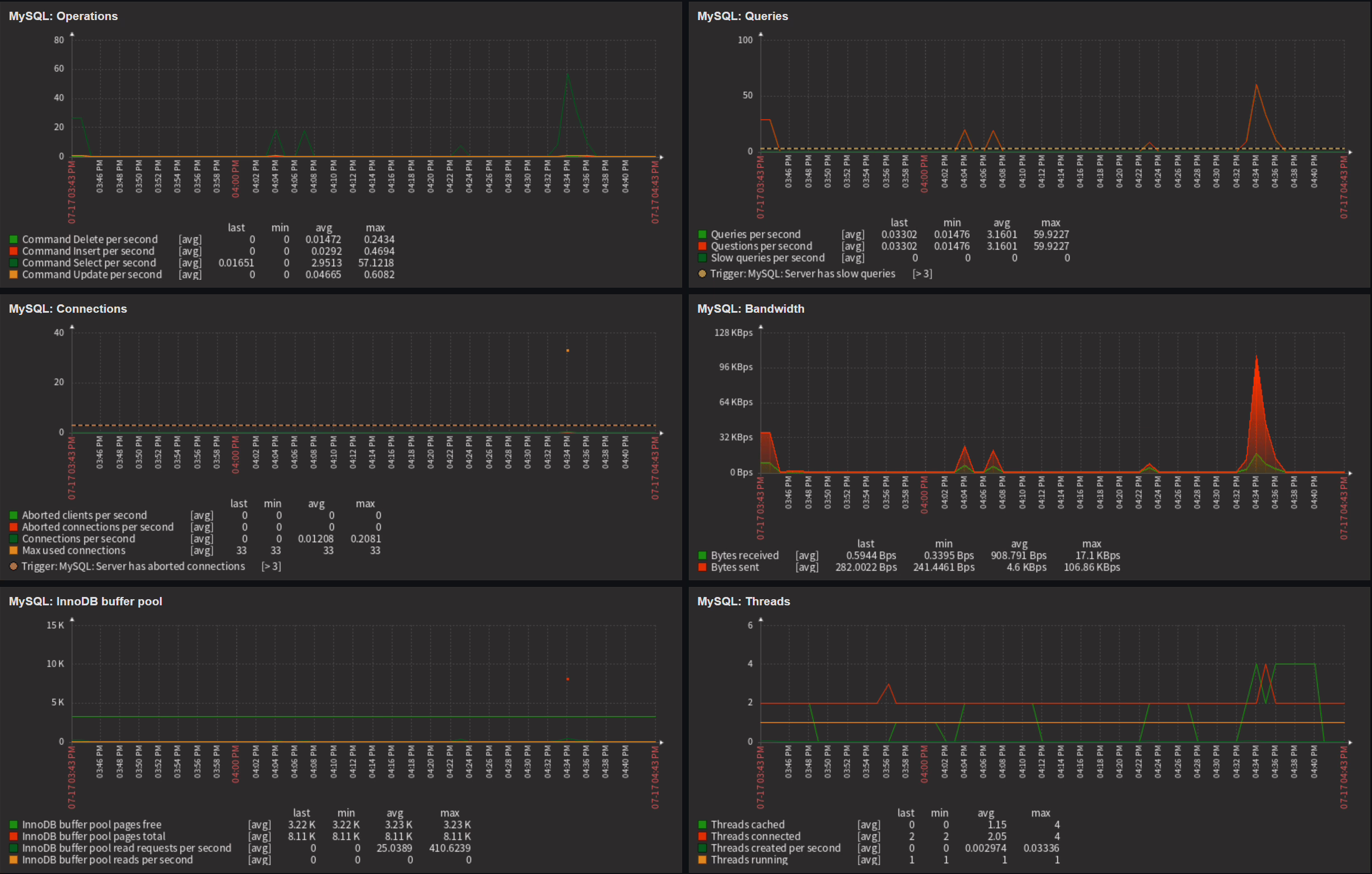Click Trigger: MySQL: Server has aborted connections text
The image size is (1372, 874).
coord(133,566)
